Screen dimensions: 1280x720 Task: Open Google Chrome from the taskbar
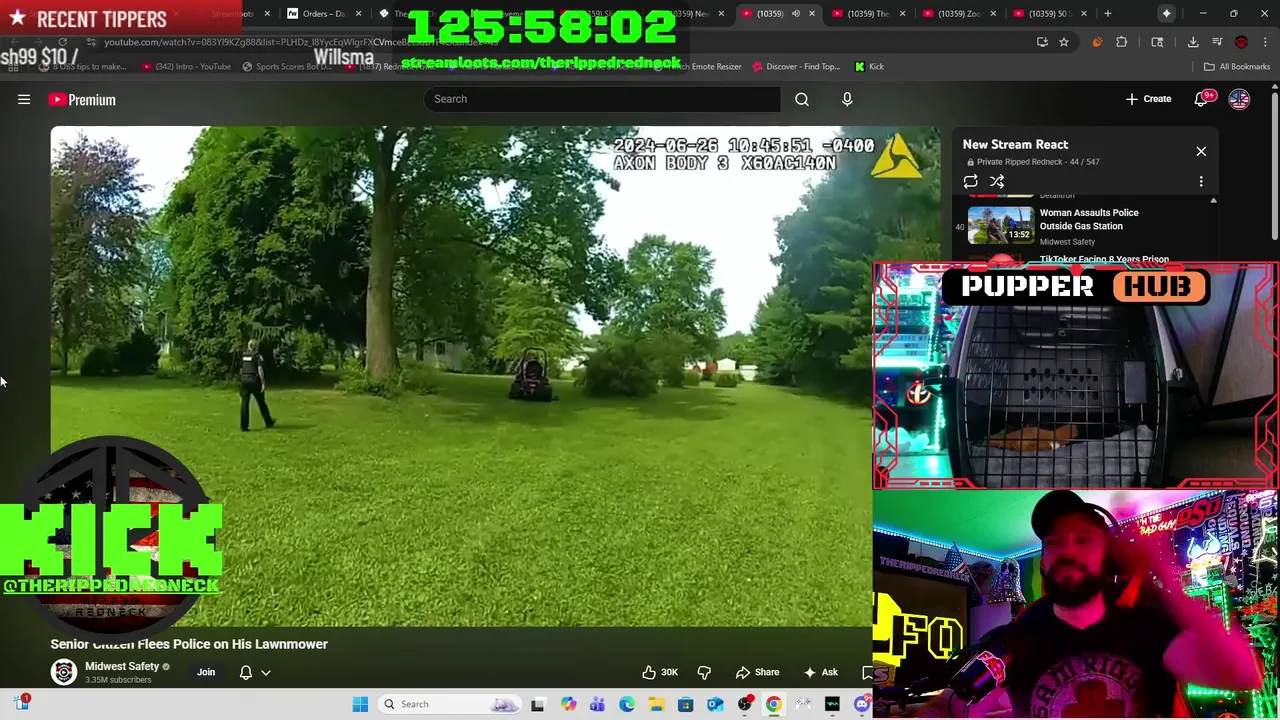pyautogui.click(x=774, y=704)
